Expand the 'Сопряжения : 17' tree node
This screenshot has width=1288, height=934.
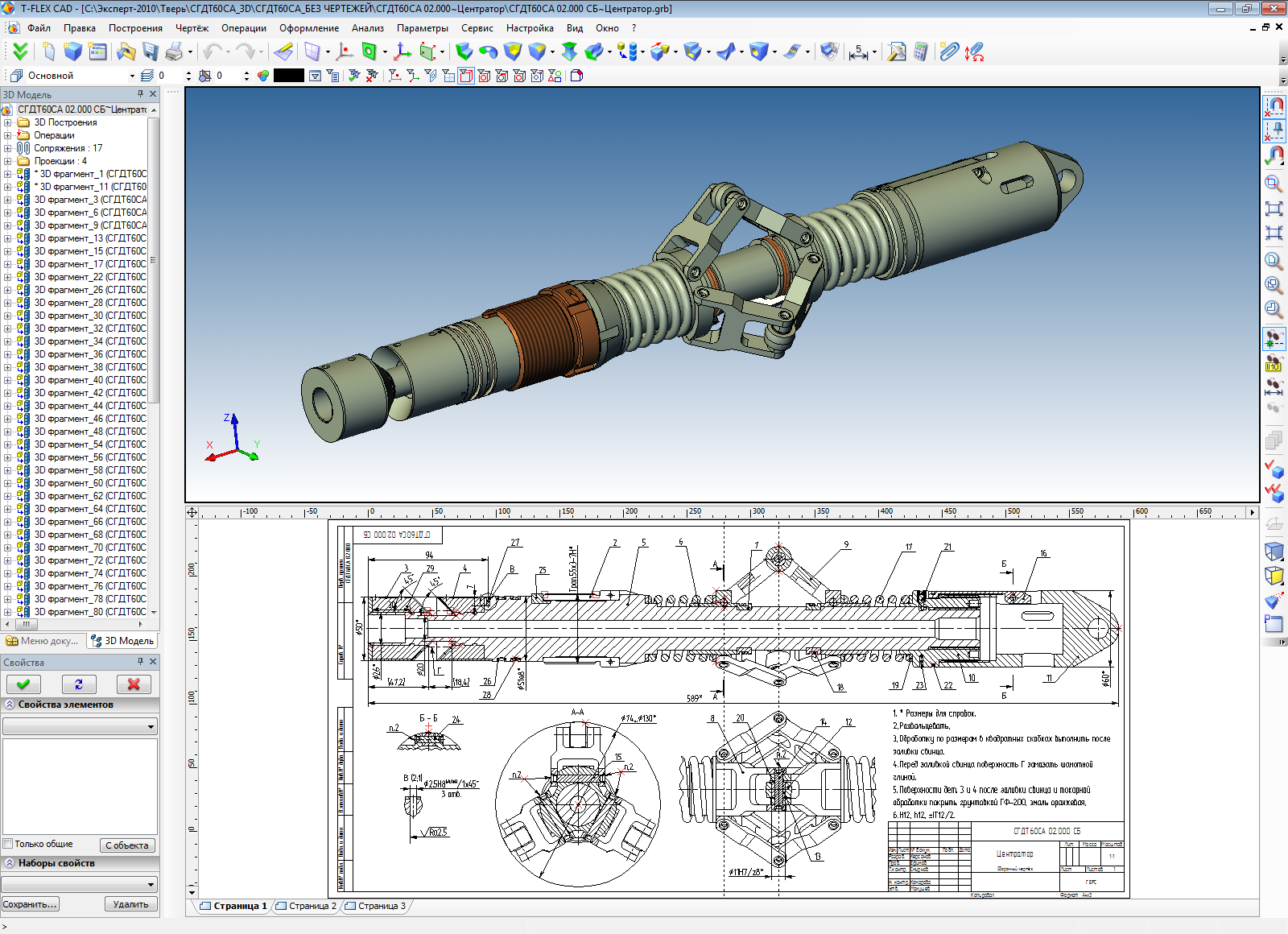click(x=8, y=148)
